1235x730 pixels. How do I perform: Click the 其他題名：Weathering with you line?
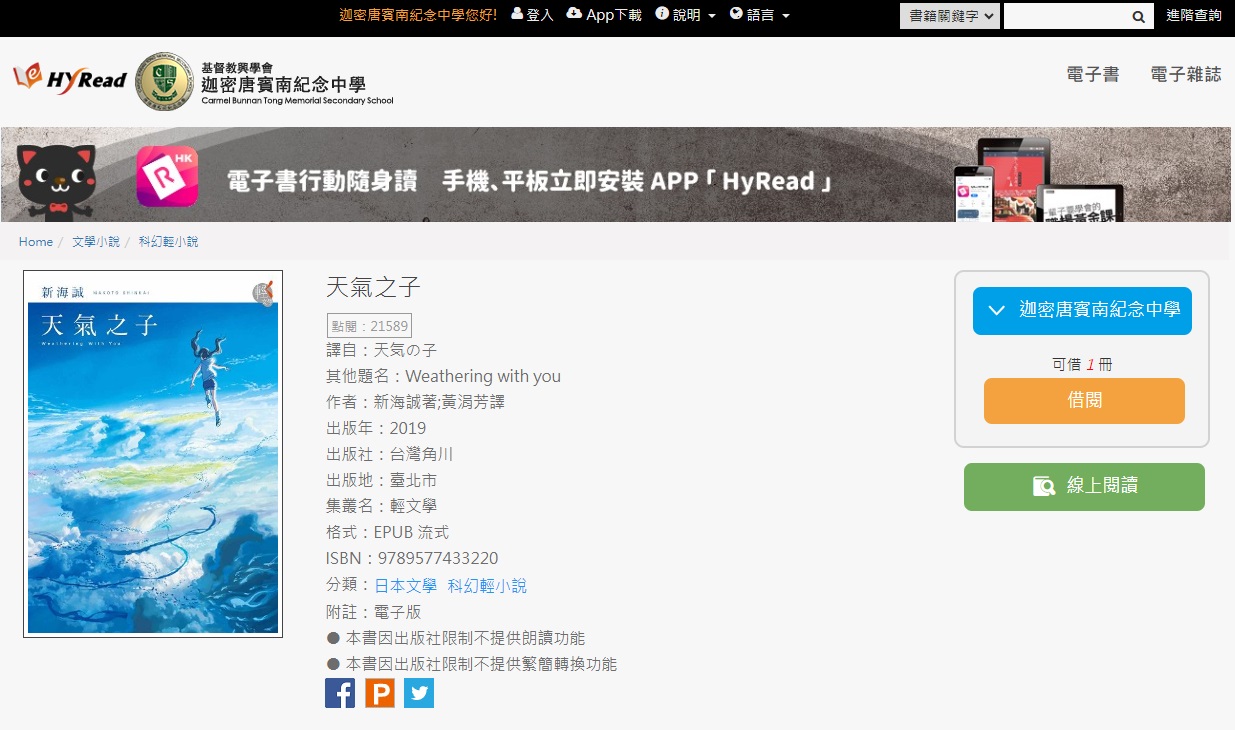click(443, 376)
